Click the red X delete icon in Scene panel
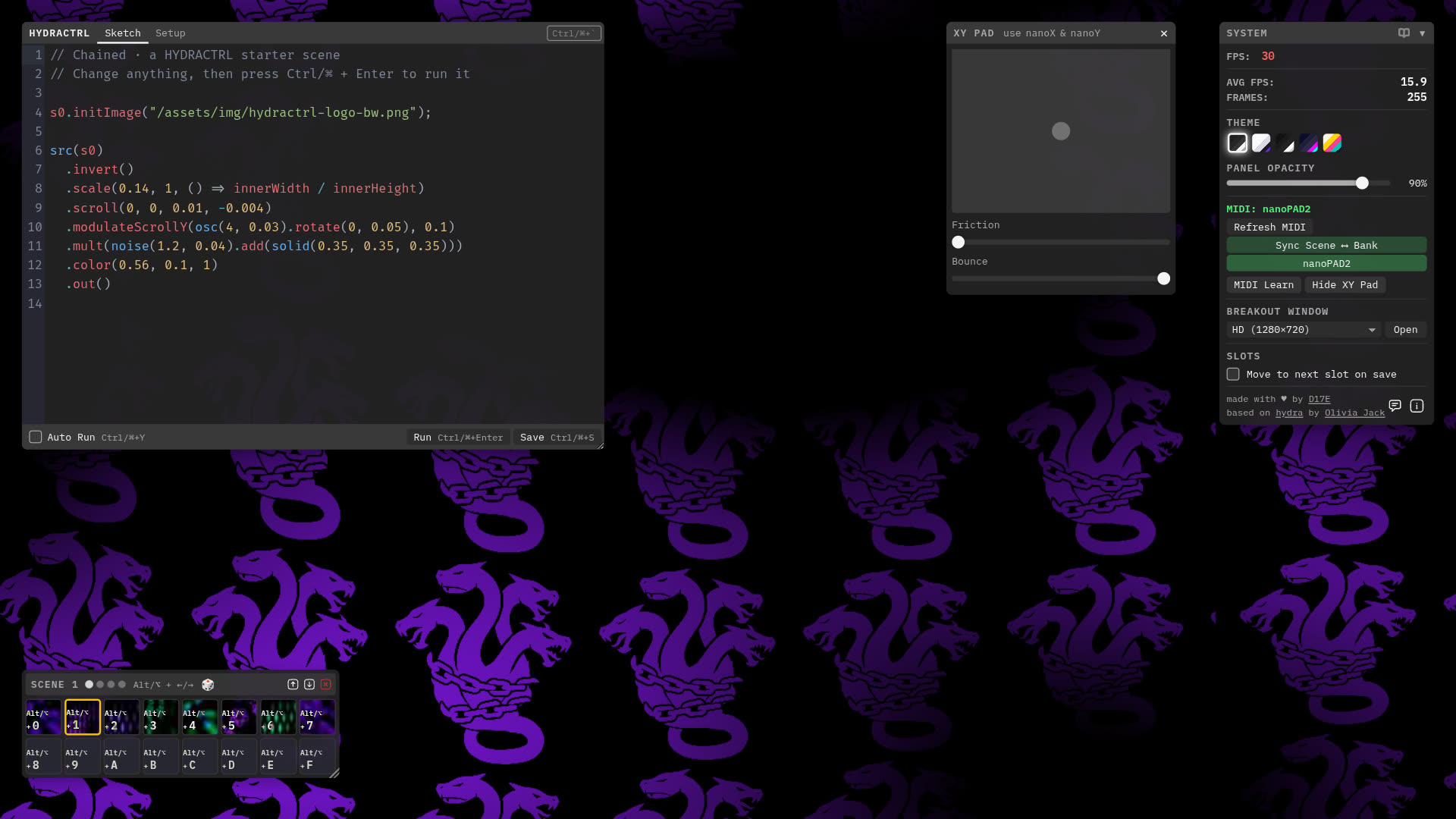 326,685
